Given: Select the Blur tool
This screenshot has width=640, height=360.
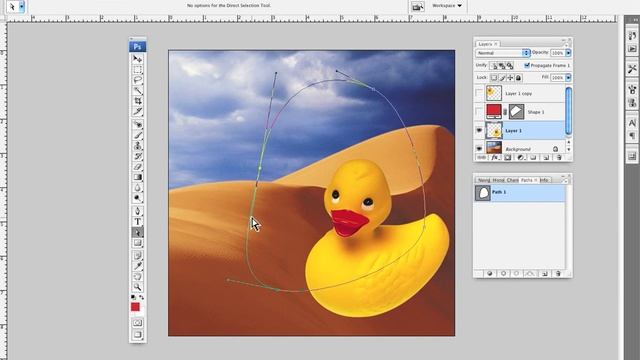Looking at the screenshot, I should [x=138, y=188].
